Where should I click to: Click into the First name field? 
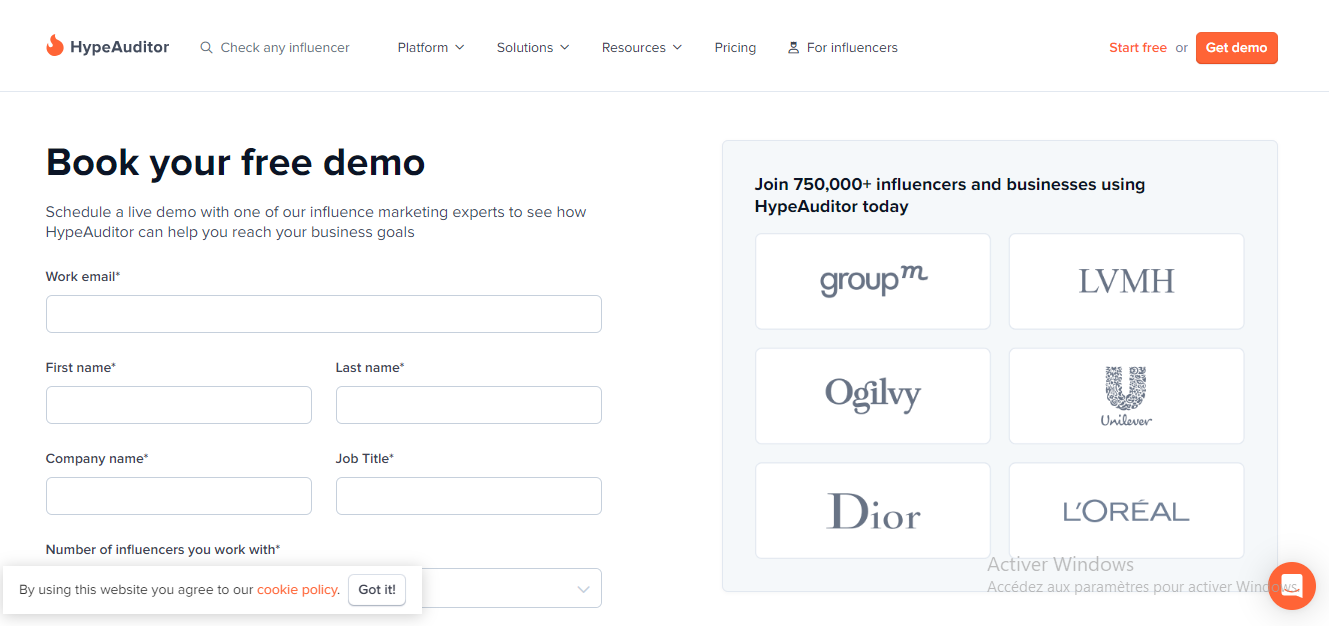(x=179, y=405)
